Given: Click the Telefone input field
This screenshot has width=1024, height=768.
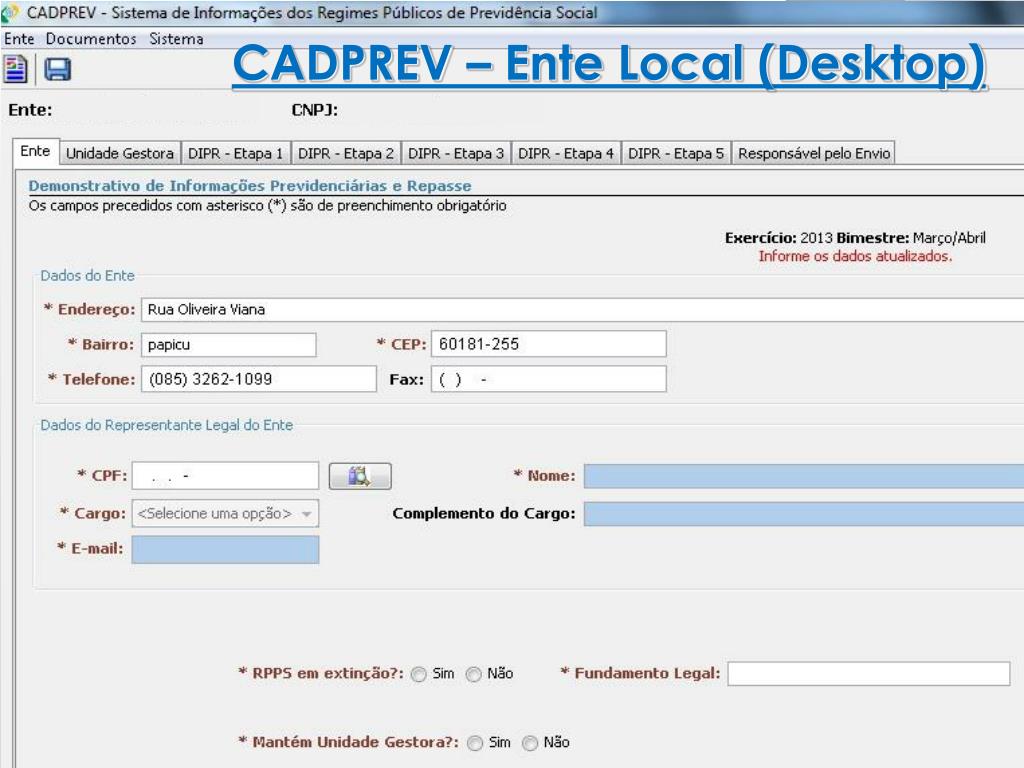Looking at the screenshot, I should click(259, 379).
